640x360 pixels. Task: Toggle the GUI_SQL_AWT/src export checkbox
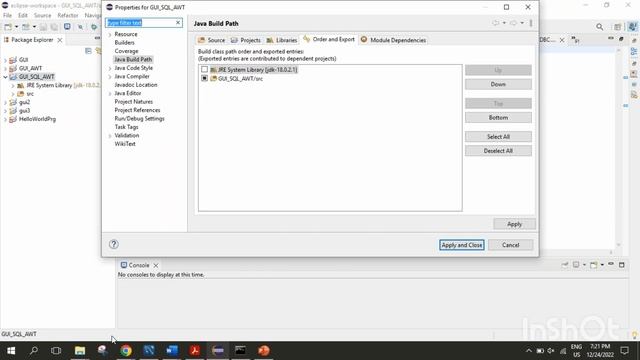click(x=204, y=78)
